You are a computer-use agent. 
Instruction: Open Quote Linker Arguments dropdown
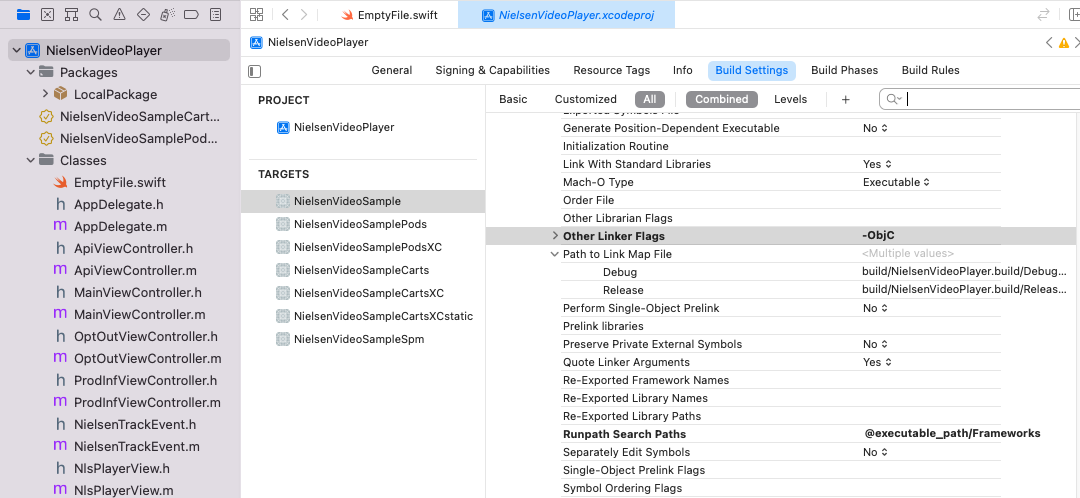(878, 362)
